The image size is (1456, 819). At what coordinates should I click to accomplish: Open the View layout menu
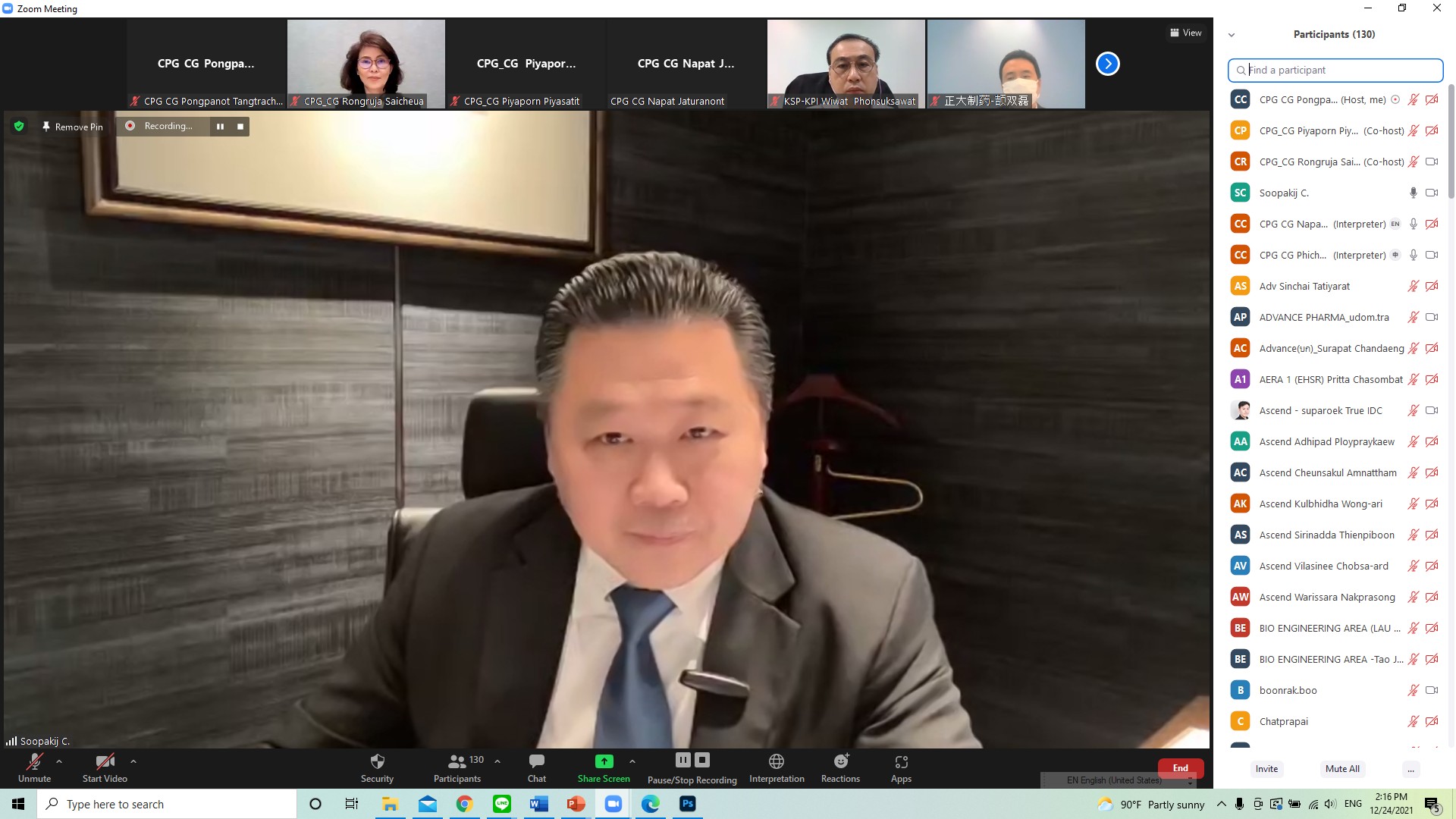tap(1186, 33)
